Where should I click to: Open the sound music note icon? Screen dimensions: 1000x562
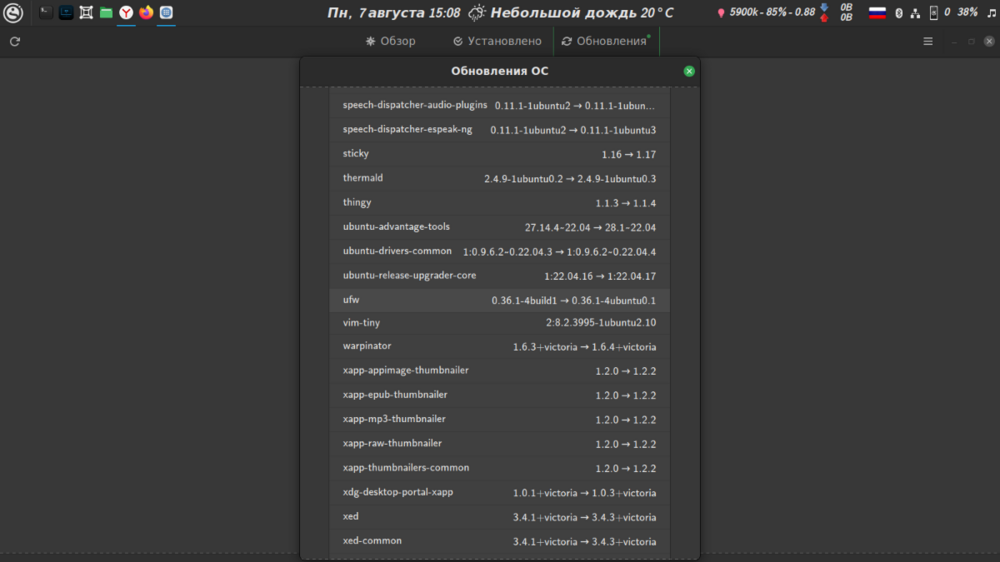pyautogui.click(x=991, y=13)
